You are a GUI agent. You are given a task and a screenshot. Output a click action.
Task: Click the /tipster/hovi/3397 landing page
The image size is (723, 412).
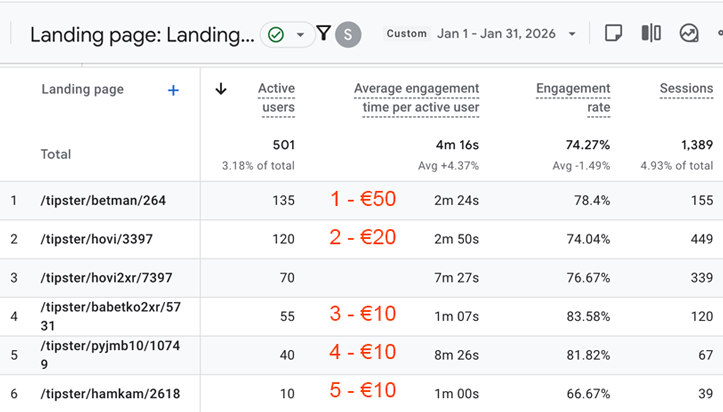coord(91,239)
